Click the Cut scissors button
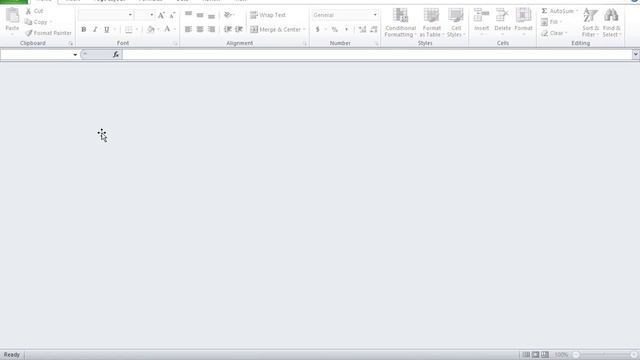 pyautogui.click(x=34, y=11)
